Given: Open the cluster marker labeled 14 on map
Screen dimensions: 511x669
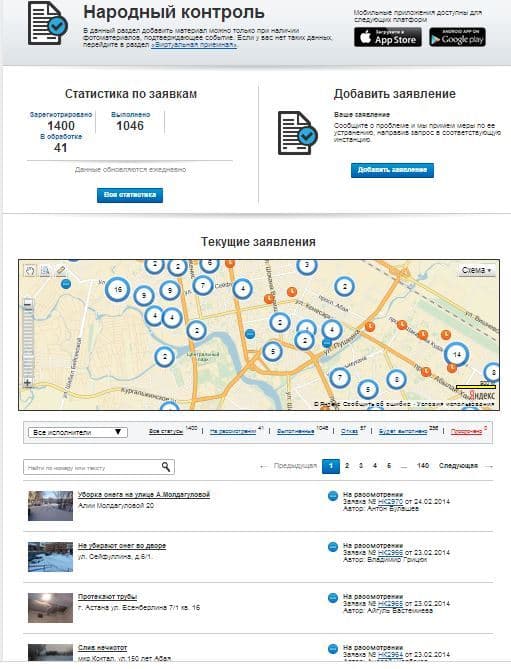Looking at the screenshot, I should [457, 354].
